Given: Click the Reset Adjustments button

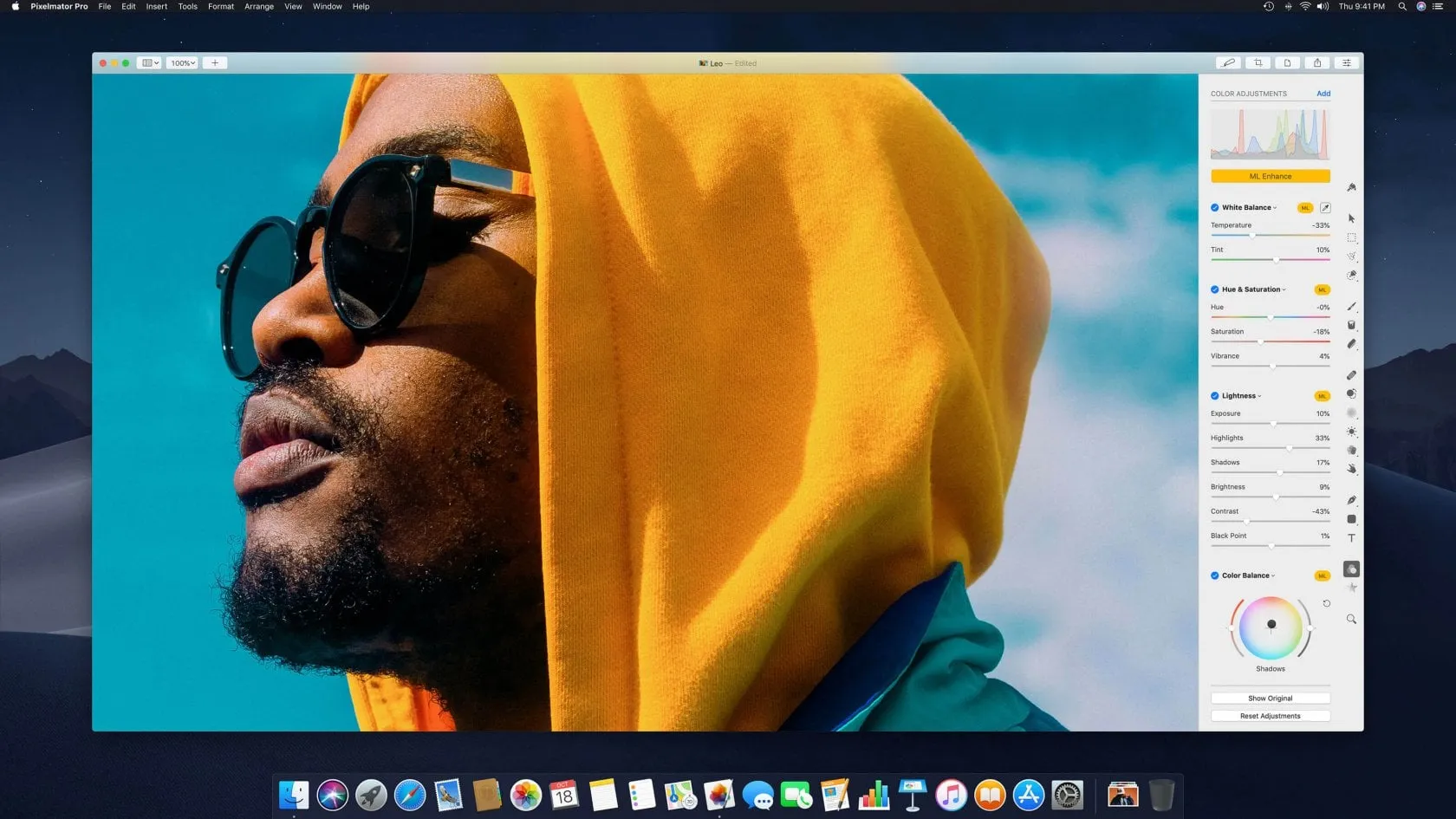Looking at the screenshot, I should pyautogui.click(x=1270, y=716).
